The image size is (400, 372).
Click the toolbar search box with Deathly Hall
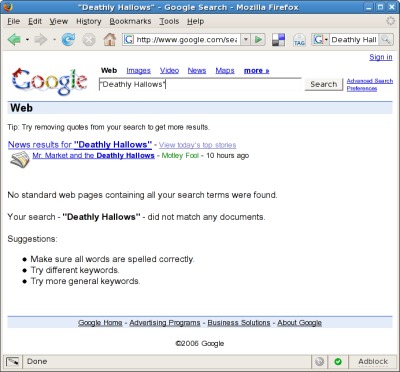tap(354, 40)
